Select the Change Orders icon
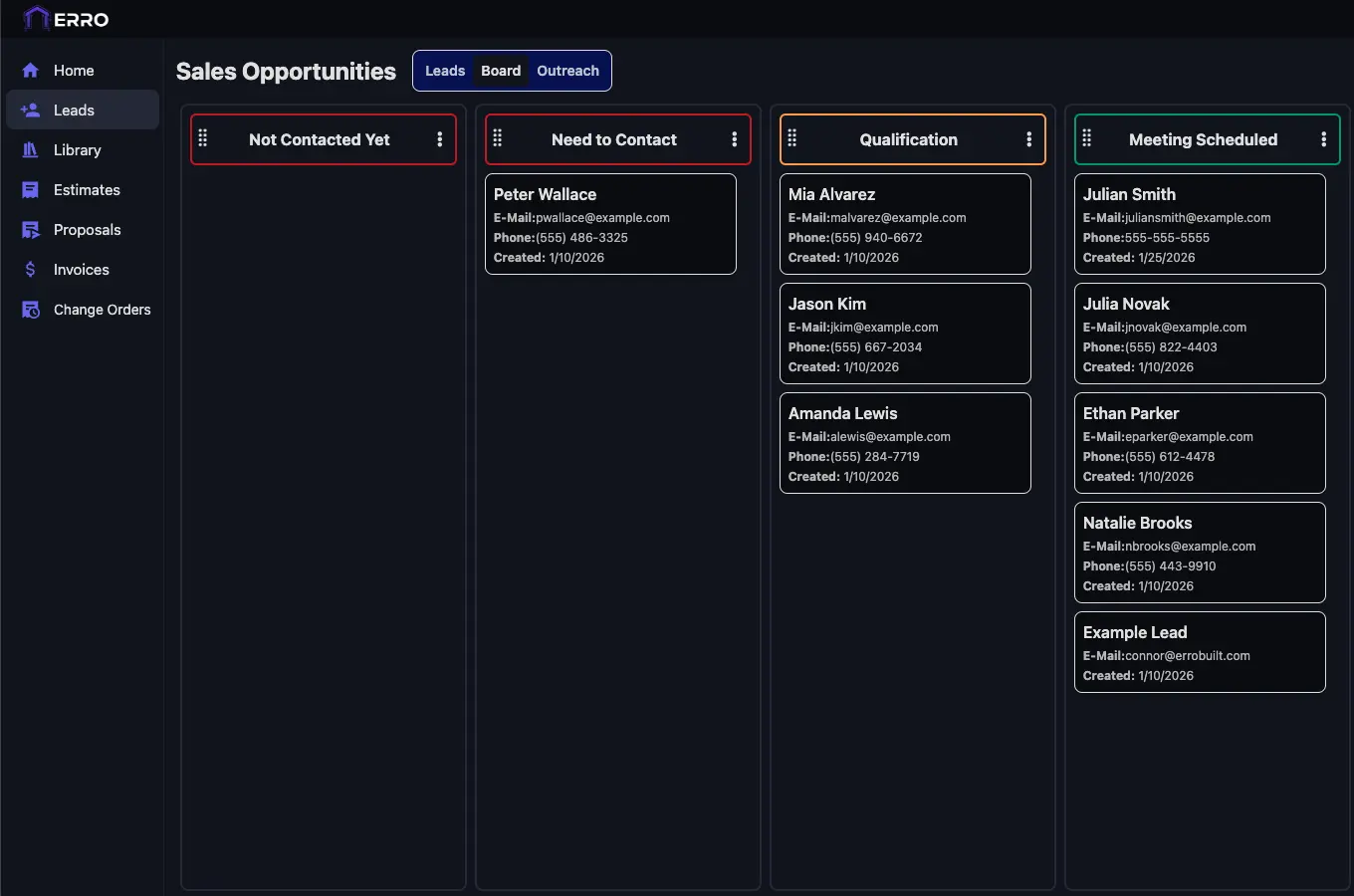Screen dimensions: 1354x896 tap(29, 309)
